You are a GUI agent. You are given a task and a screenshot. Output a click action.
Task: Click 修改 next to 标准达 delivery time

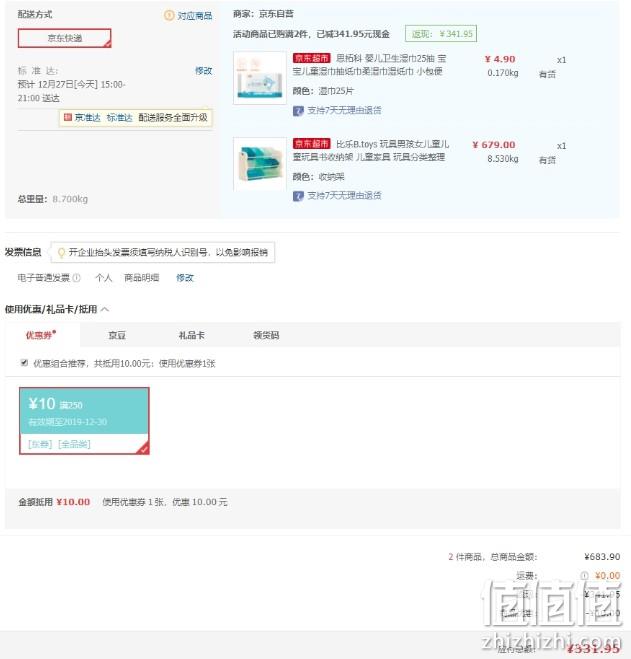click(x=203, y=71)
